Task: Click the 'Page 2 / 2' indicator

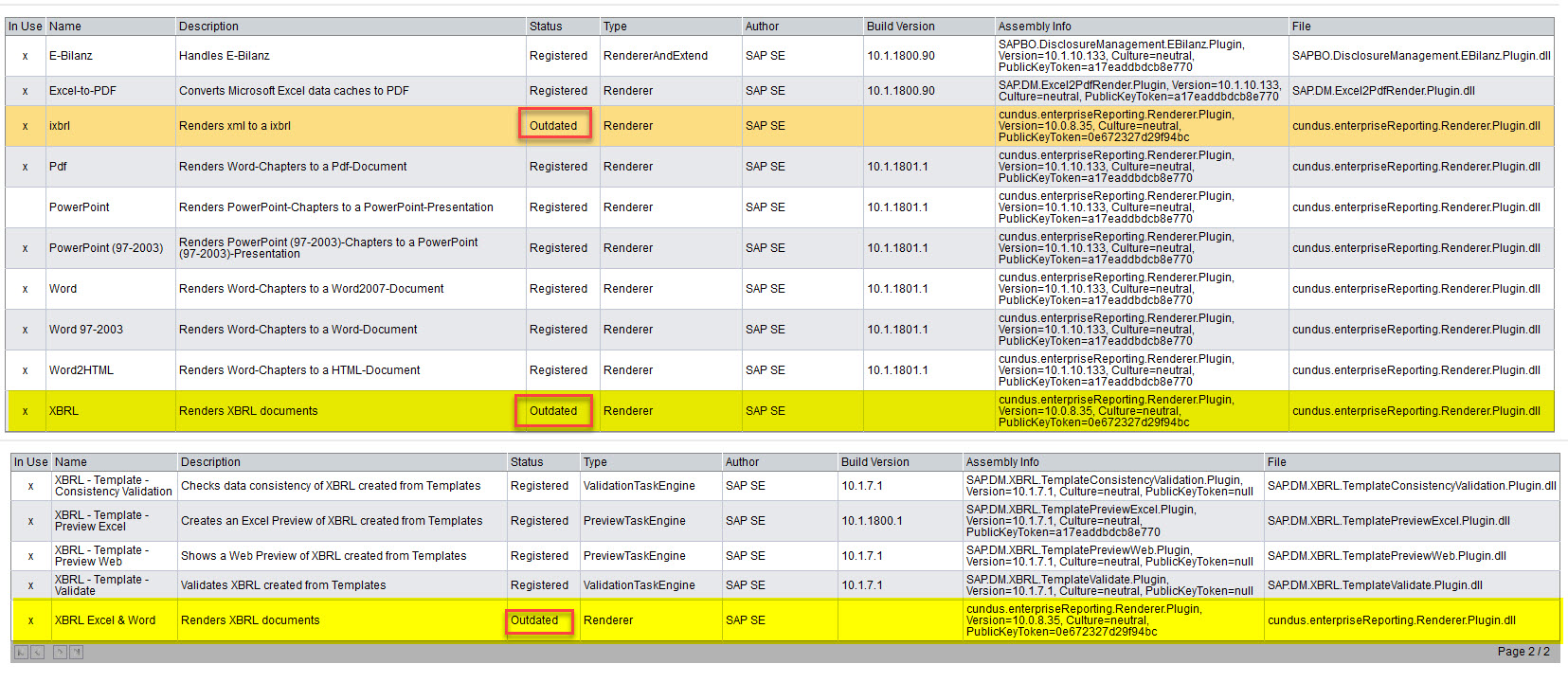Action: coord(1523,652)
